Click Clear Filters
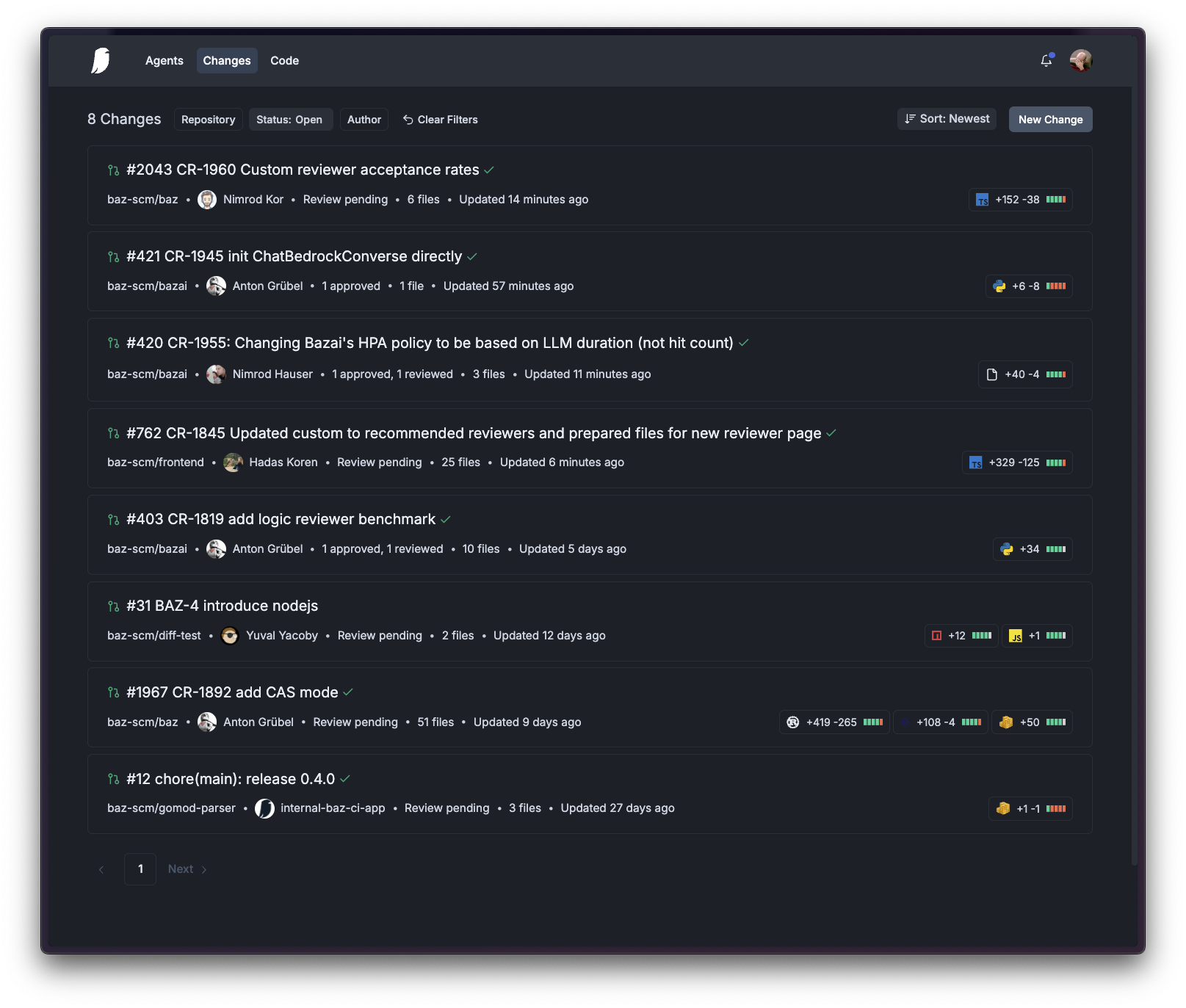 440,120
